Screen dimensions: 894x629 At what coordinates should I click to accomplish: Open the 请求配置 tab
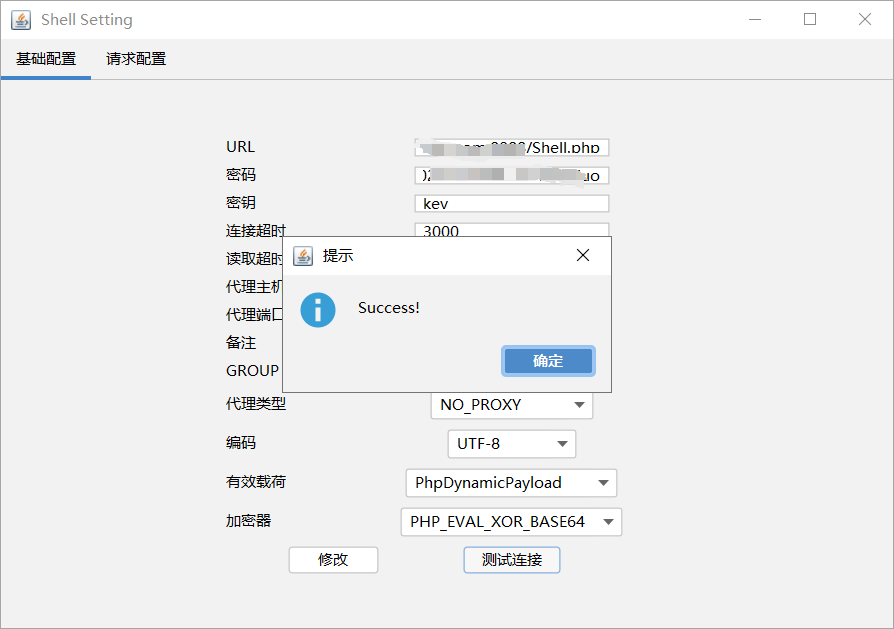(x=136, y=59)
